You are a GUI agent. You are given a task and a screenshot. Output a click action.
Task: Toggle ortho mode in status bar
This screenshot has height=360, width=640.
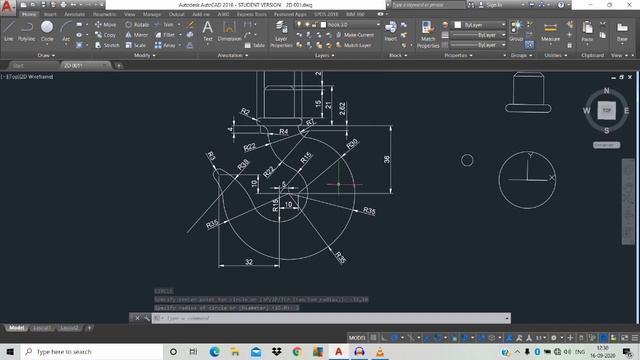[x=384, y=338]
